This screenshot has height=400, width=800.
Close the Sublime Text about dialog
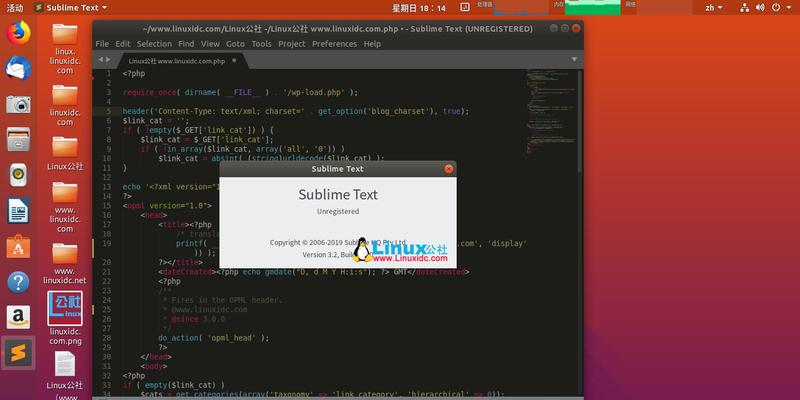pyautogui.click(x=448, y=169)
